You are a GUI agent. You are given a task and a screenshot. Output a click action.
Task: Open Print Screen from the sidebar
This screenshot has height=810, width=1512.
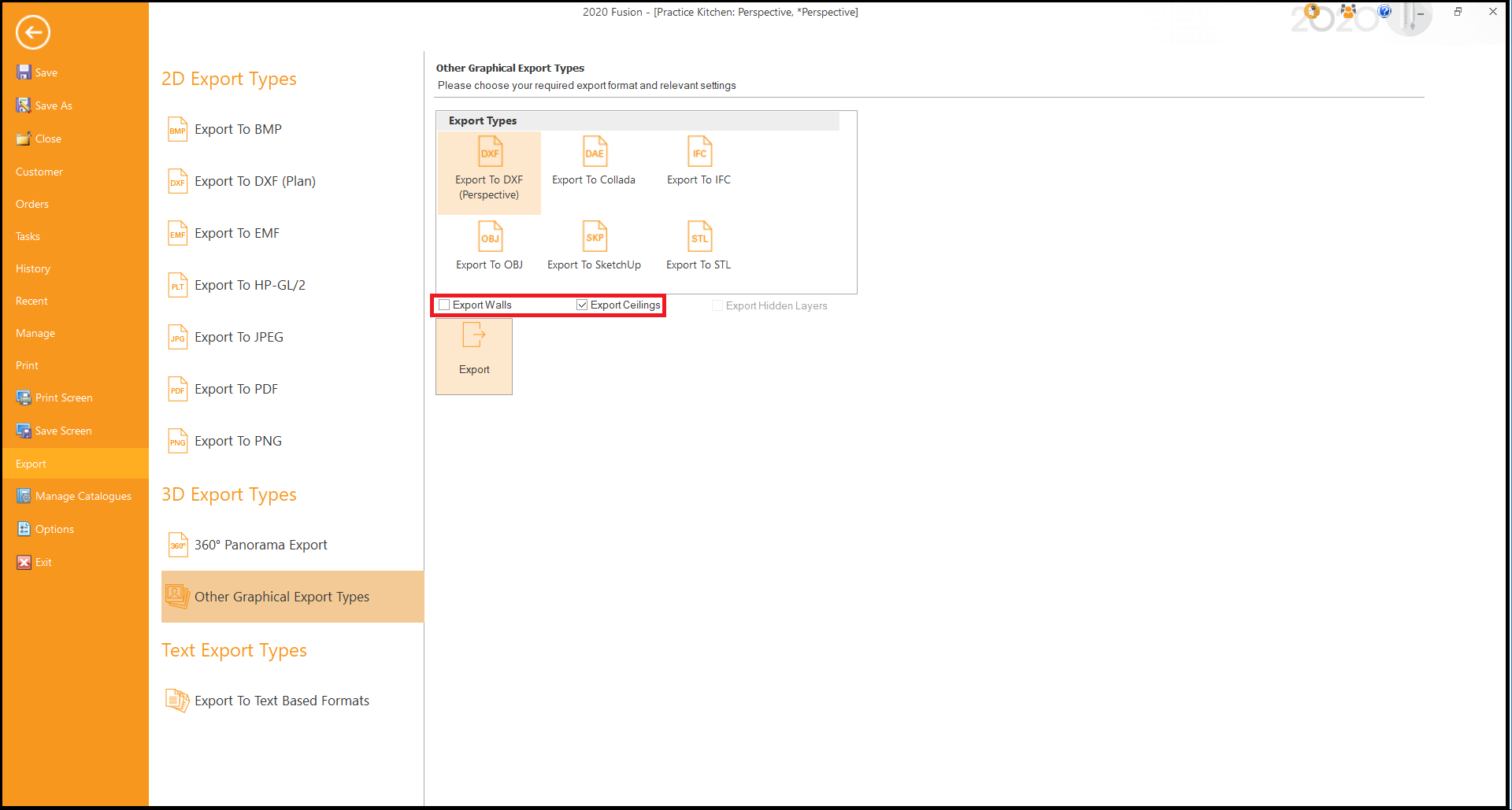(54, 398)
